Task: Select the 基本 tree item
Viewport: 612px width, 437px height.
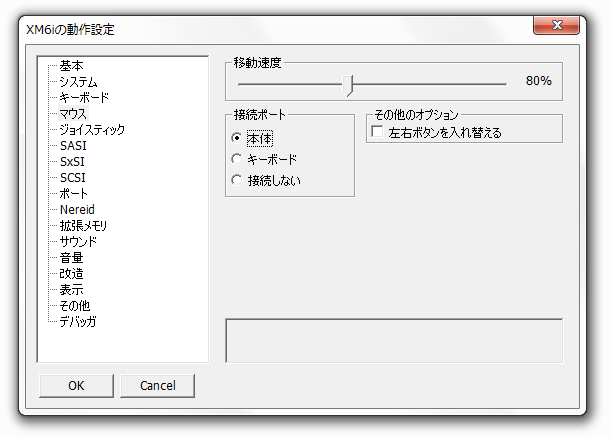Action: pos(71,66)
